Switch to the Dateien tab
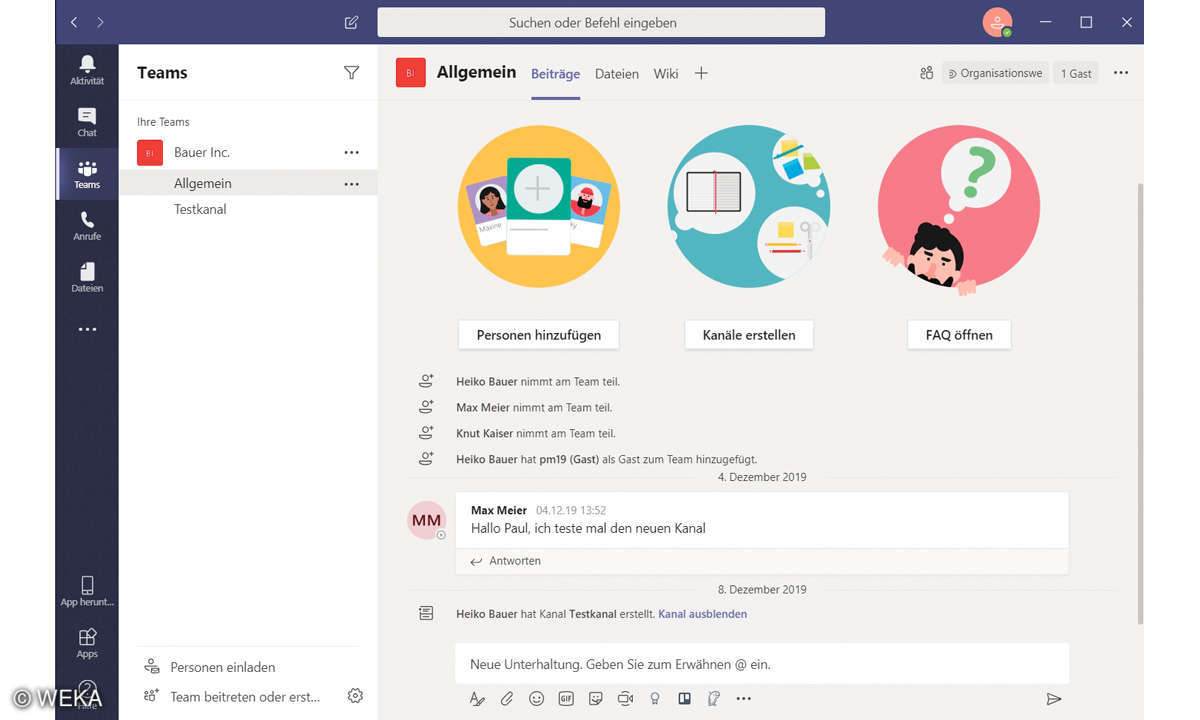 click(x=617, y=73)
